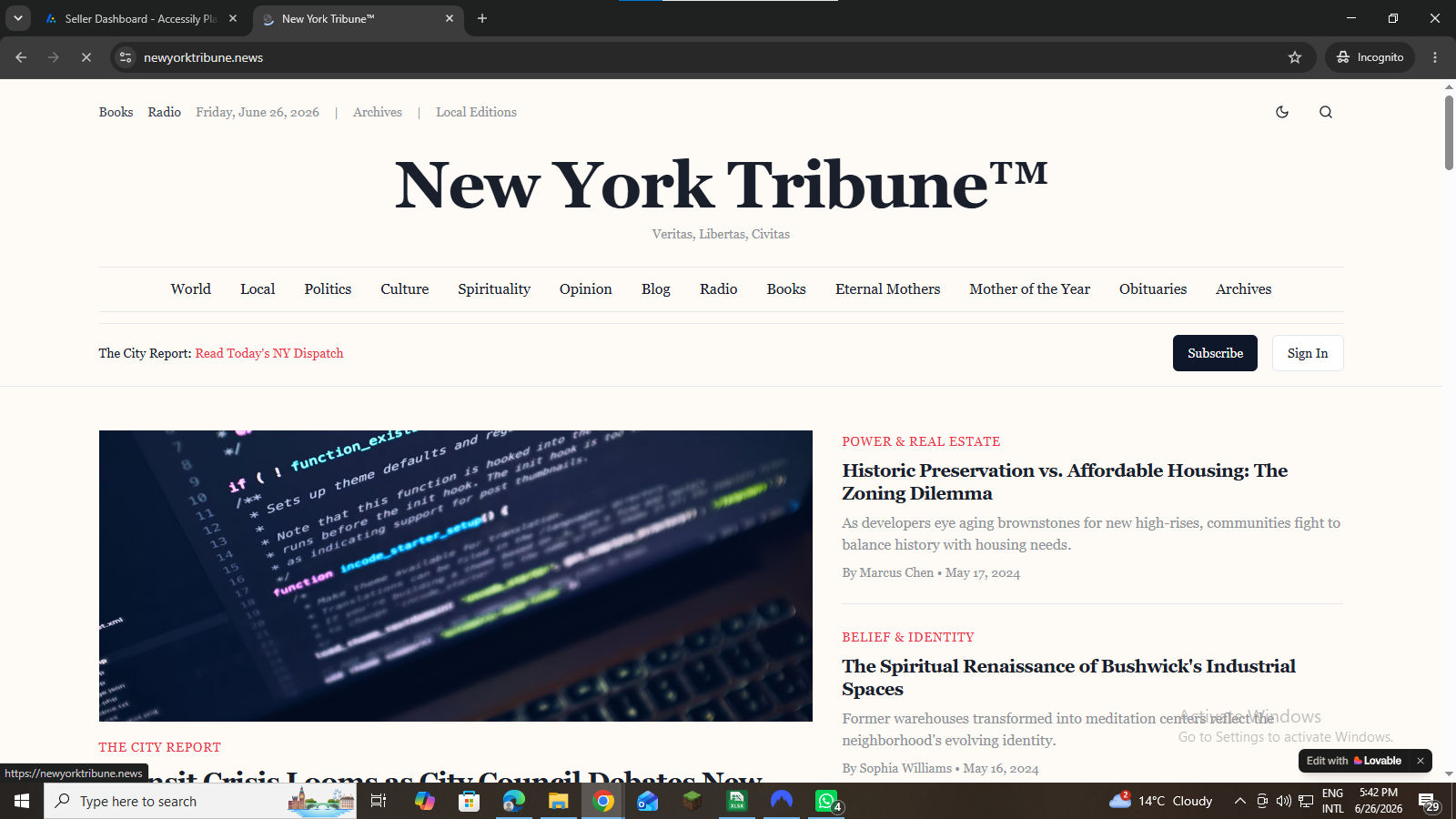Switch to the Seller Dashboard tab

pyautogui.click(x=141, y=18)
